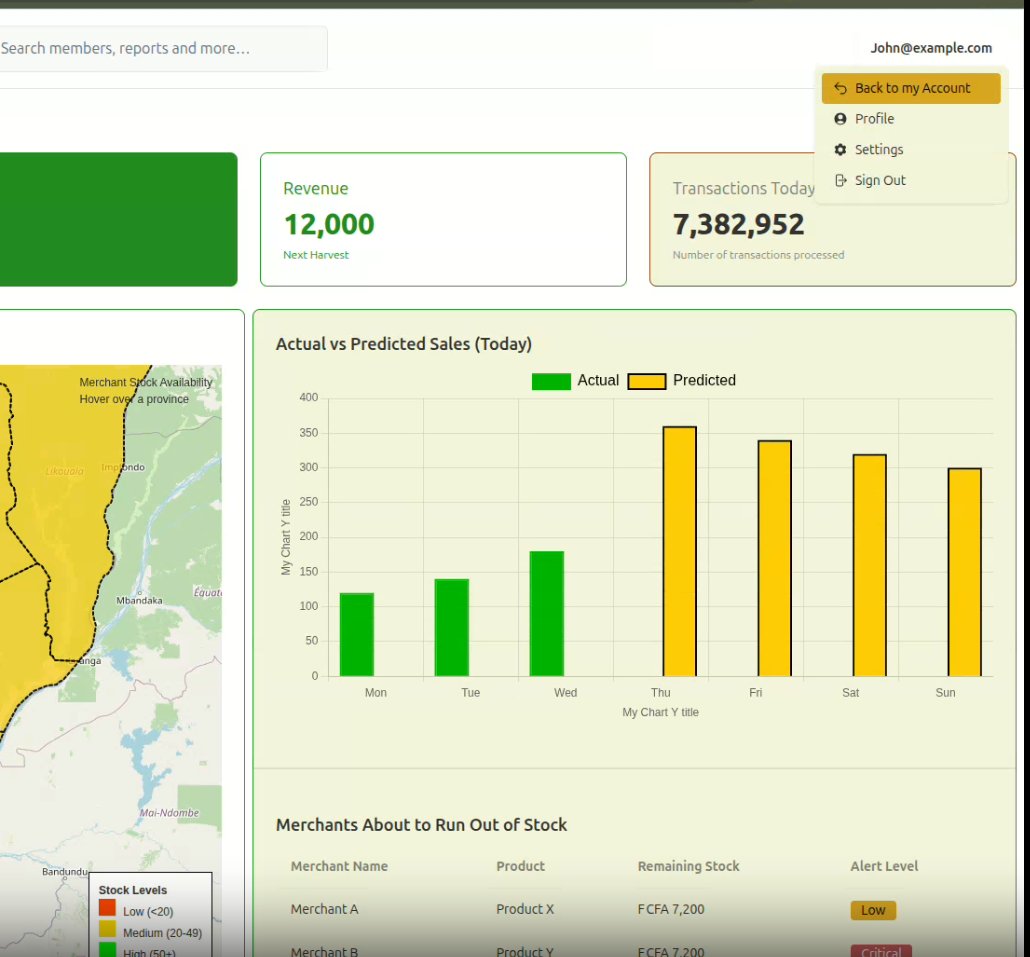Select Back to my Account menu item
This screenshot has height=957, width=1030.
point(910,88)
